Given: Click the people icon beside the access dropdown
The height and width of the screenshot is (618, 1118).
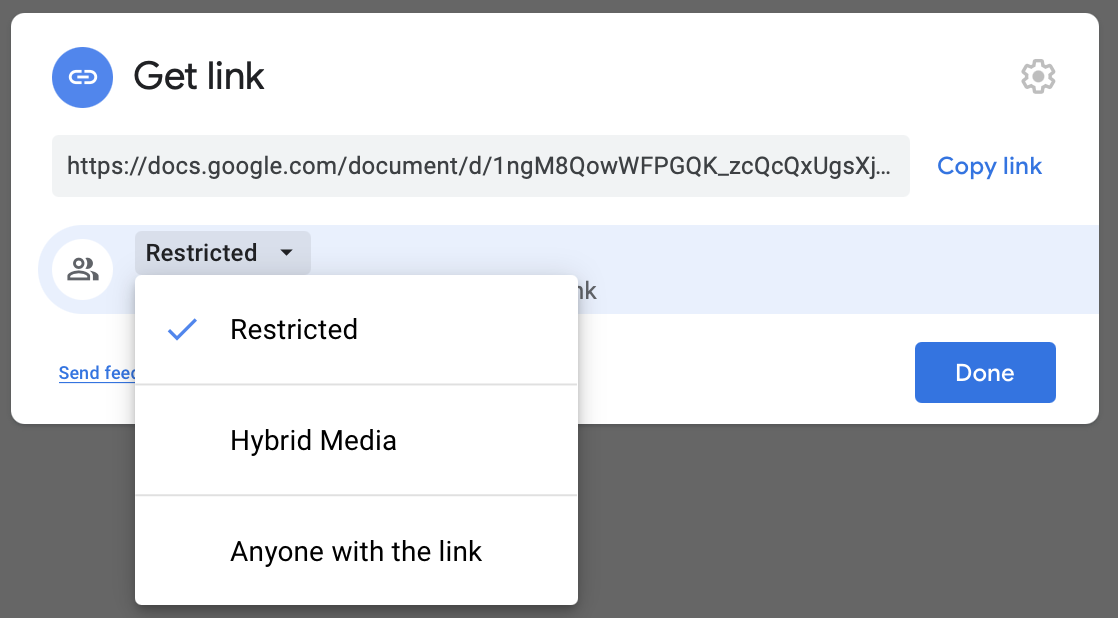Looking at the screenshot, I should point(83,269).
